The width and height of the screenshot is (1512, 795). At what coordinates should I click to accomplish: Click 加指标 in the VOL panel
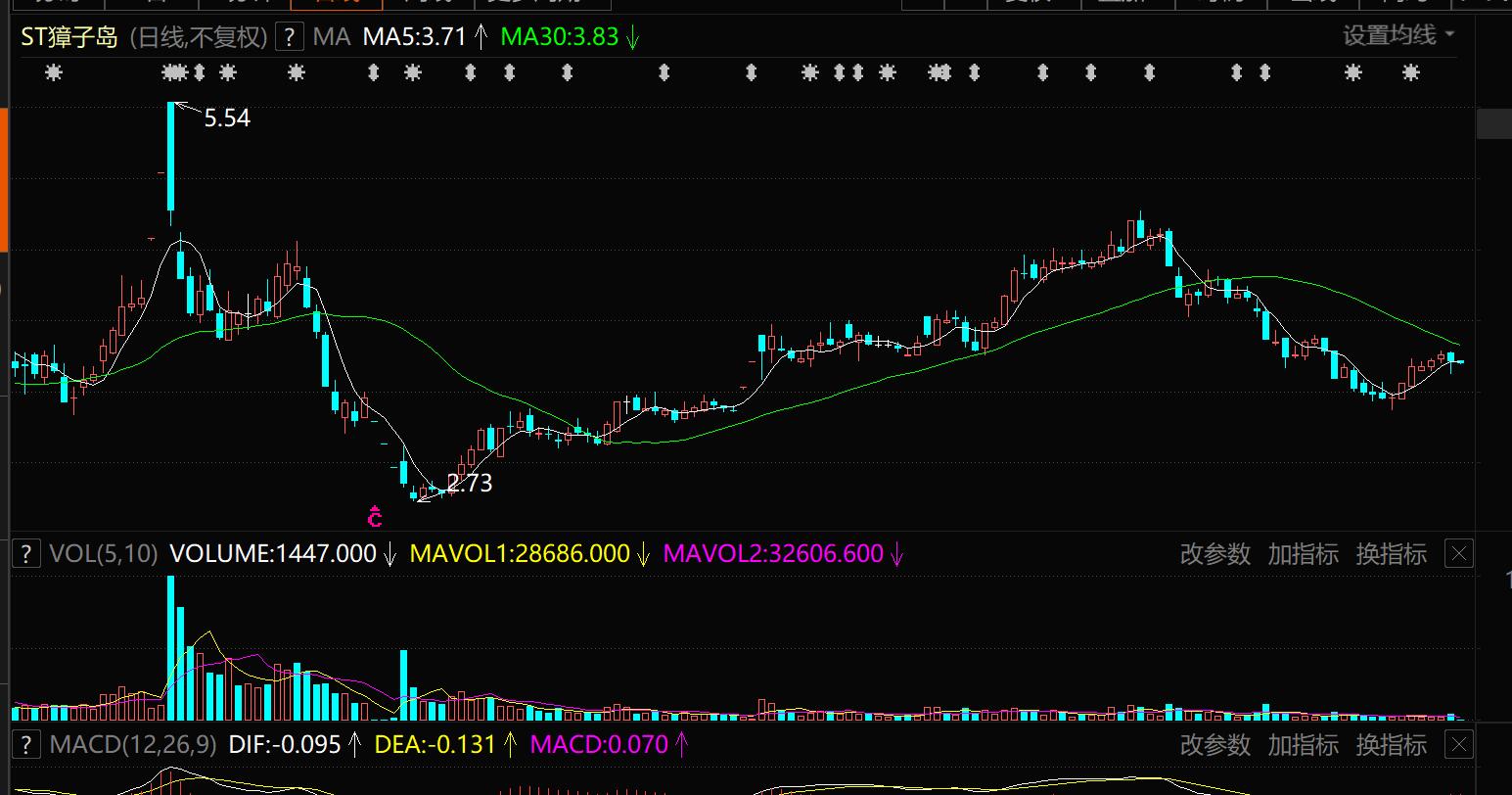click(1303, 553)
